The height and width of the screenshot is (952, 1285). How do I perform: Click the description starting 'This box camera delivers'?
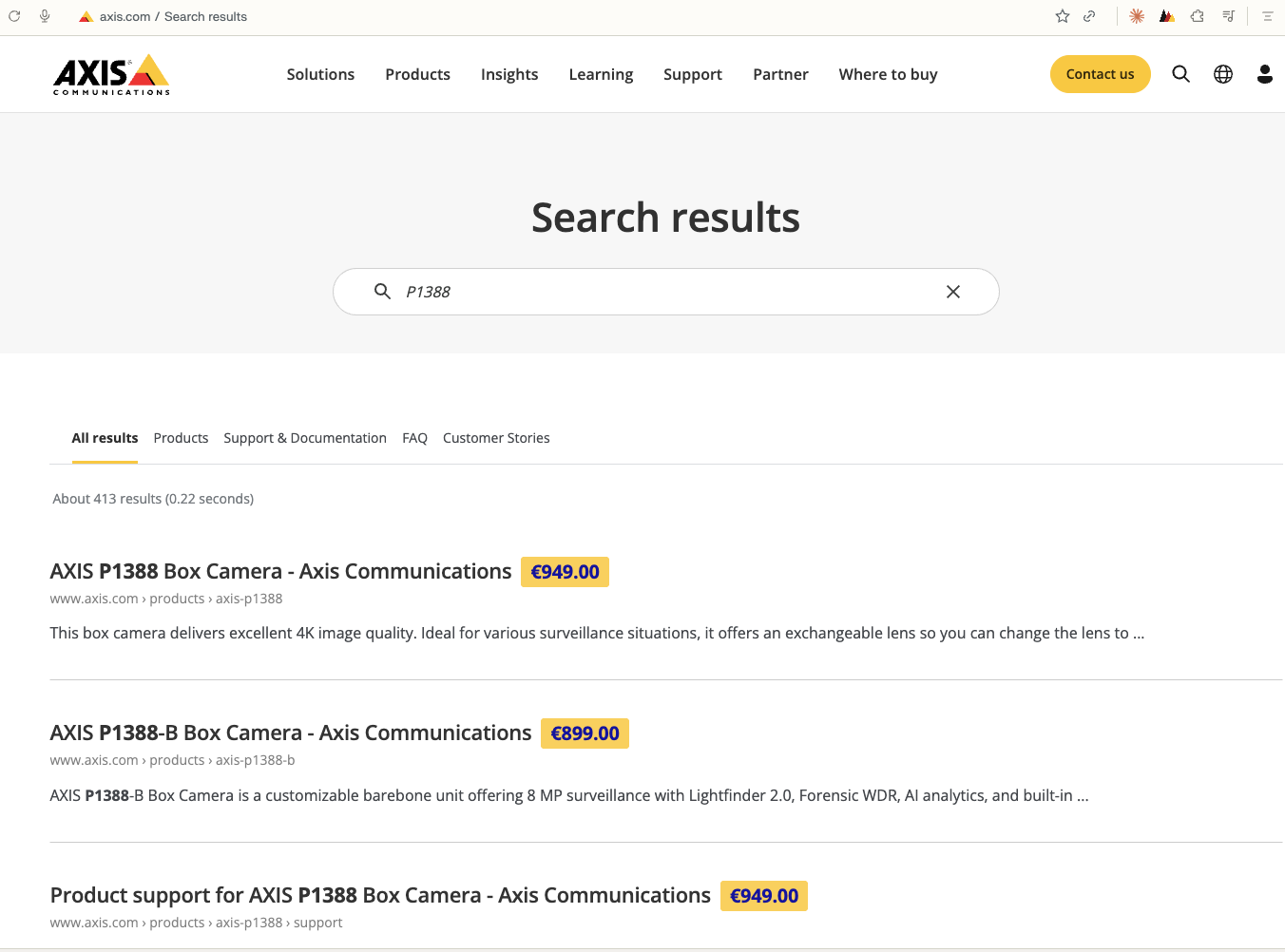597,633
